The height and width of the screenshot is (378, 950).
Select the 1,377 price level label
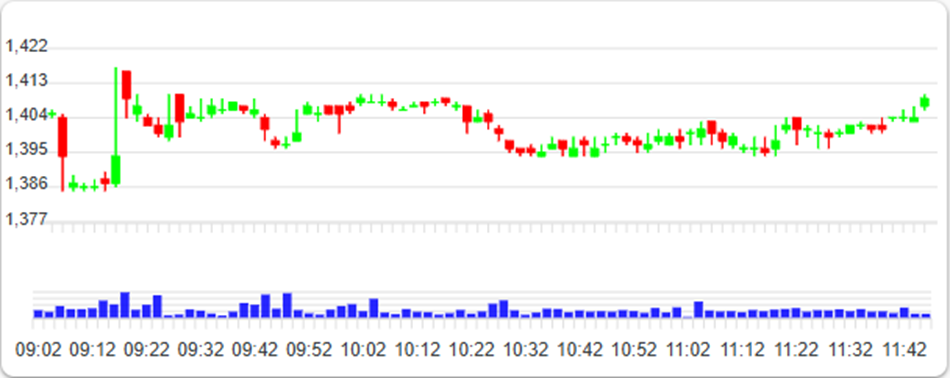pyautogui.click(x=26, y=219)
